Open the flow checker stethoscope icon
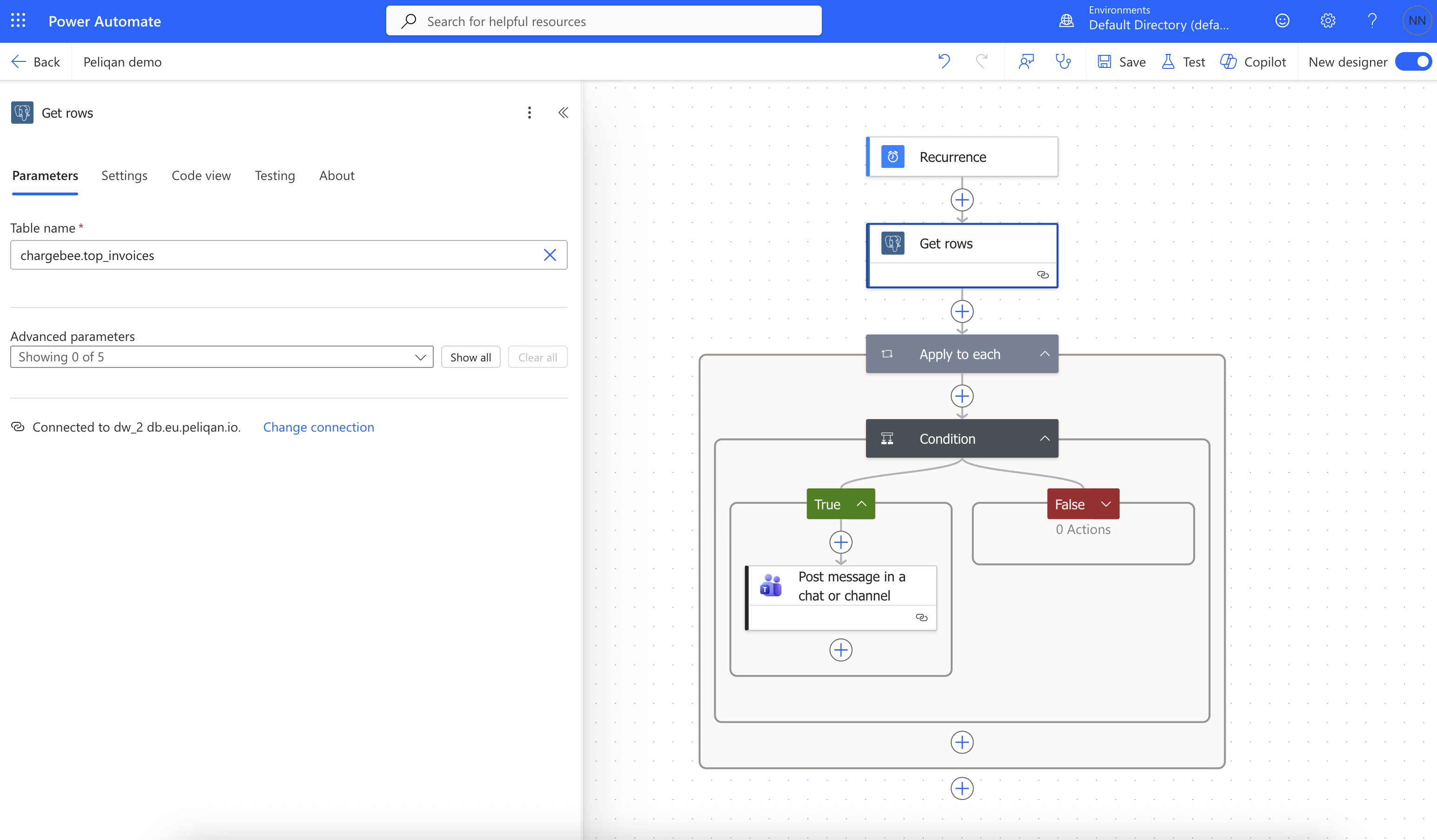The width and height of the screenshot is (1437, 840). tap(1063, 61)
